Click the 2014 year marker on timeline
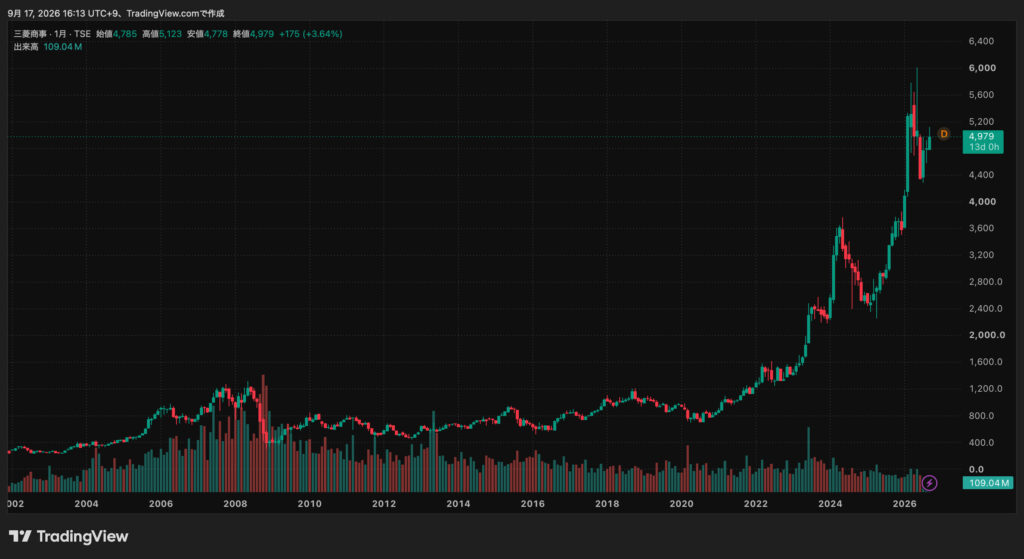 tap(458, 503)
